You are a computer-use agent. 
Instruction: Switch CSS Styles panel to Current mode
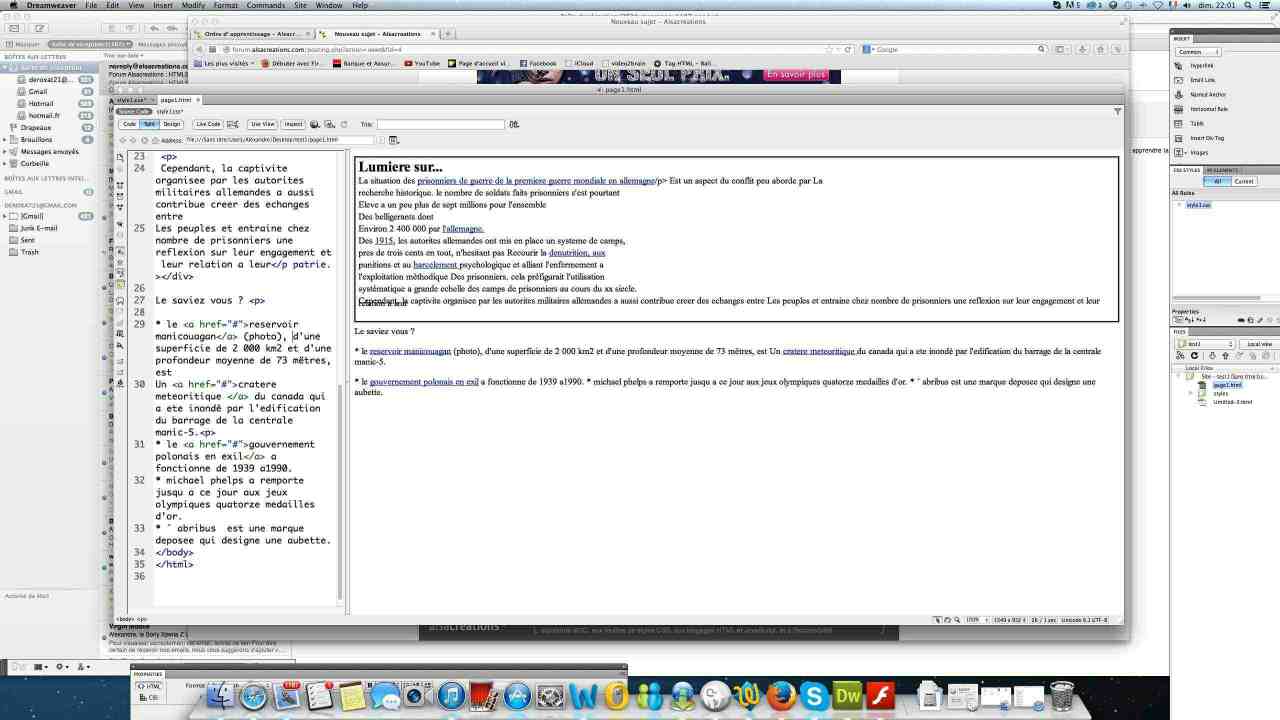(x=1244, y=181)
